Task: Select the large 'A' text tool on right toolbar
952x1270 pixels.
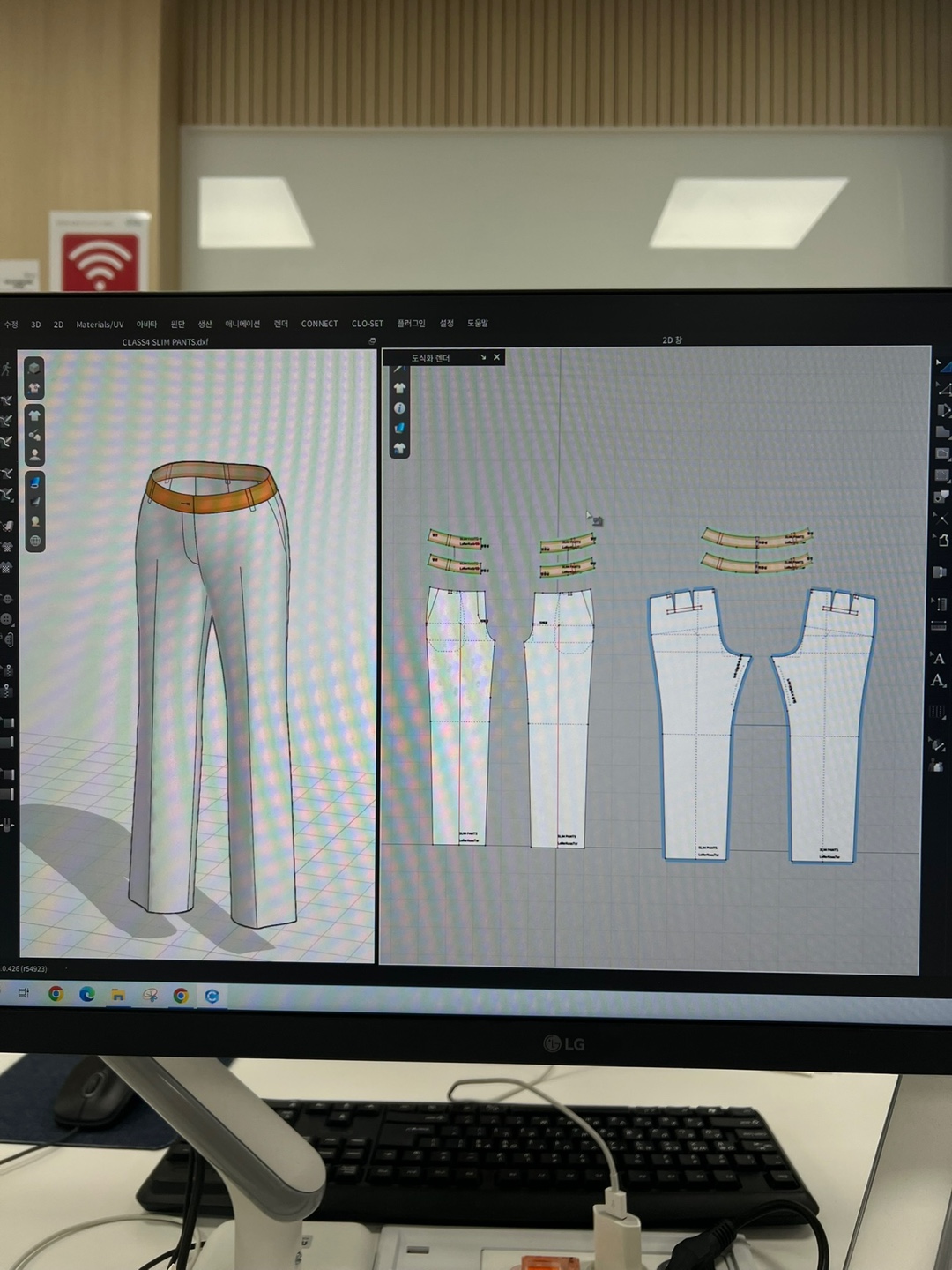Action: tap(939, 658)
